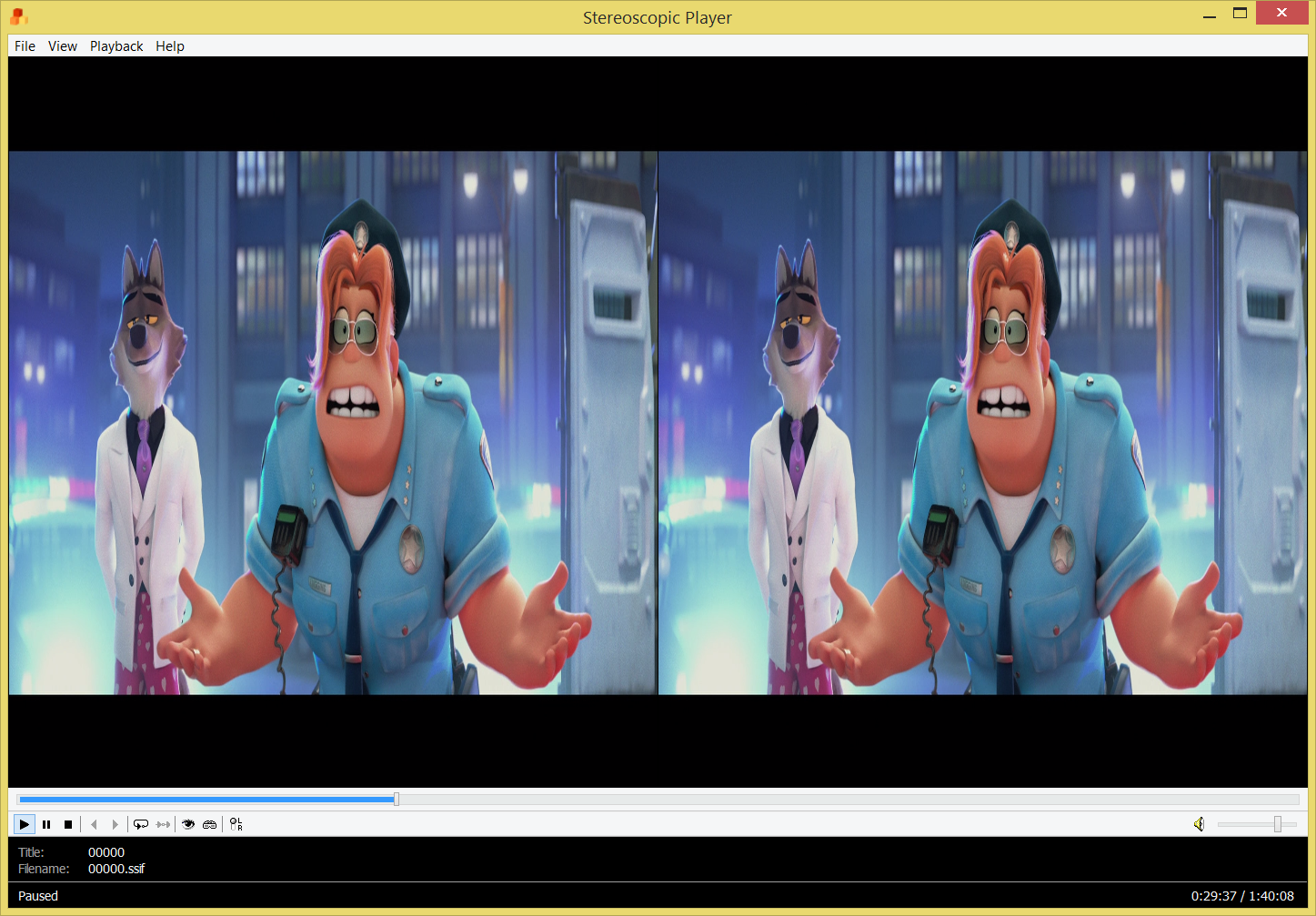Click the seek bar playback handle
Viewport: 1316px width, 916px height.
pos(397,800)
